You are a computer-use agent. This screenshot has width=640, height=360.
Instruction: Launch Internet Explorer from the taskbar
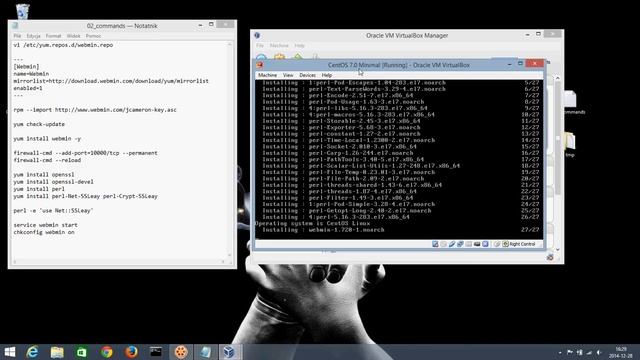(x=32, y=352)
